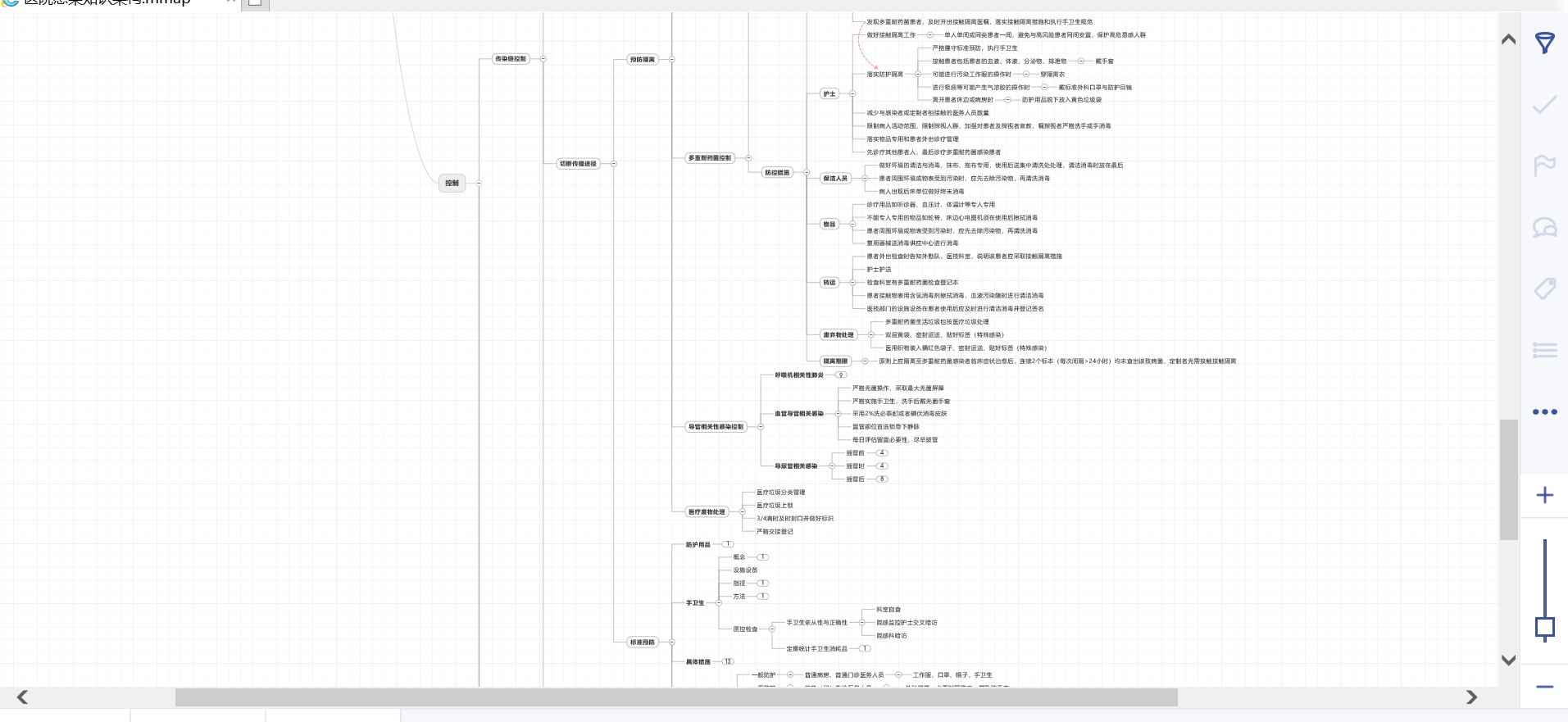Select the 标准预防 topic node
This screenshot has height=722, width=1568.
click(x=643, y=642)
